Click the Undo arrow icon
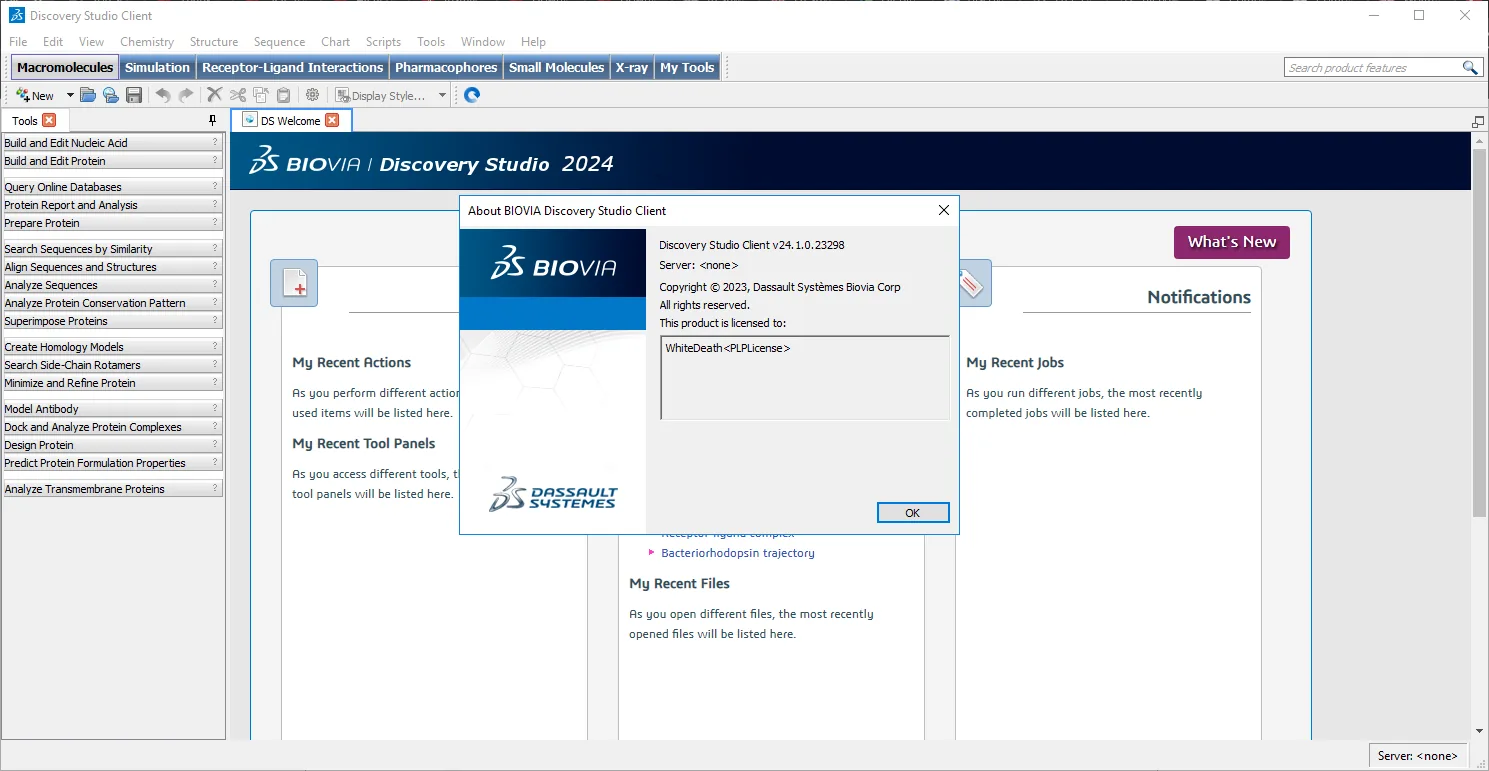Screen dimensions: 1489x771 coord(163,95)
